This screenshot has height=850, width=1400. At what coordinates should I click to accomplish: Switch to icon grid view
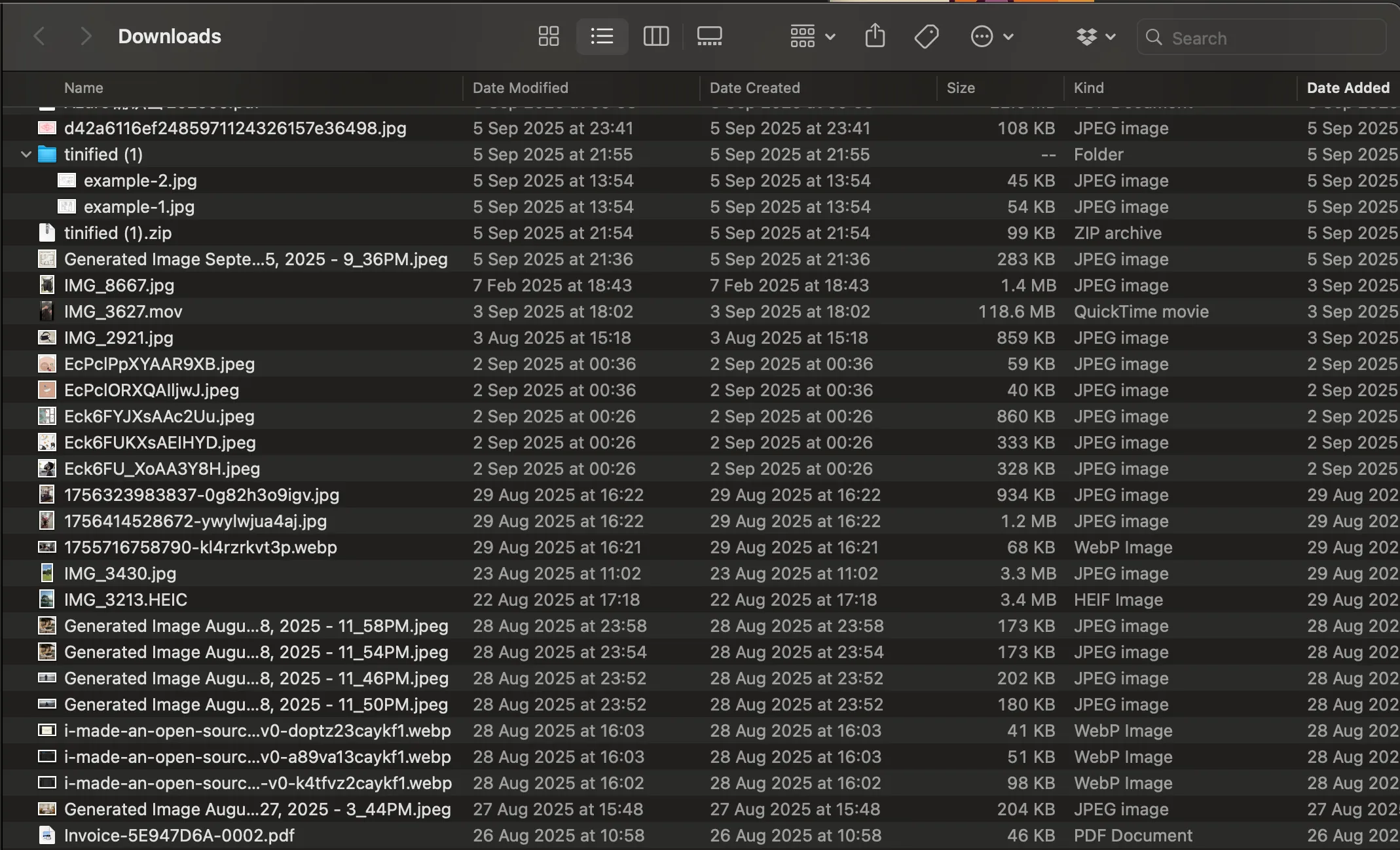[548, 36]
